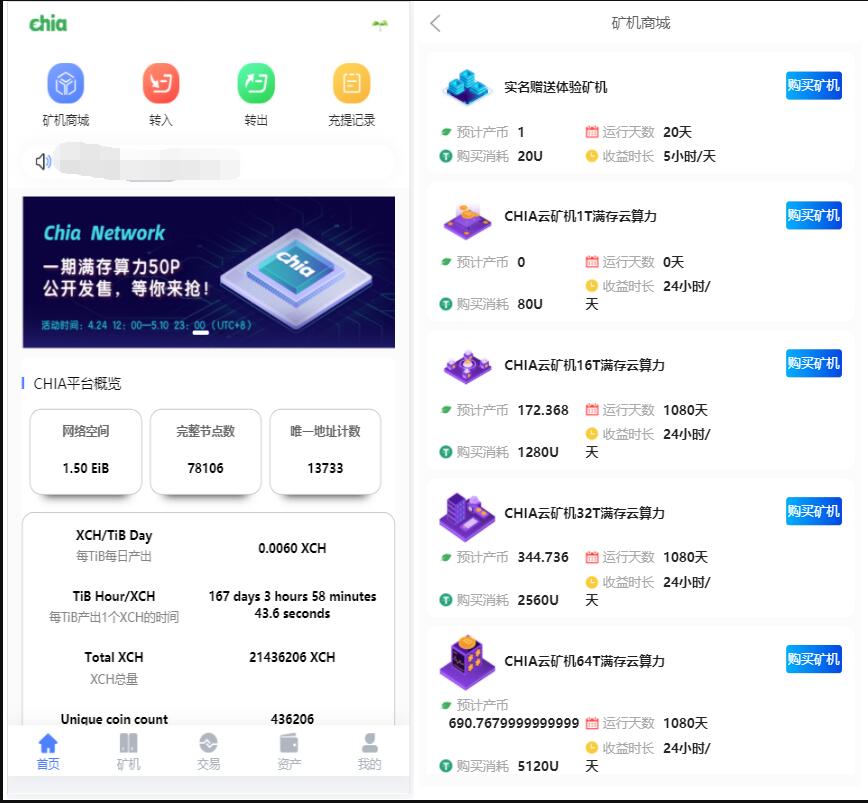
Task: Click the CHIA云矿机64T tower icon
Action: point(467,661)
